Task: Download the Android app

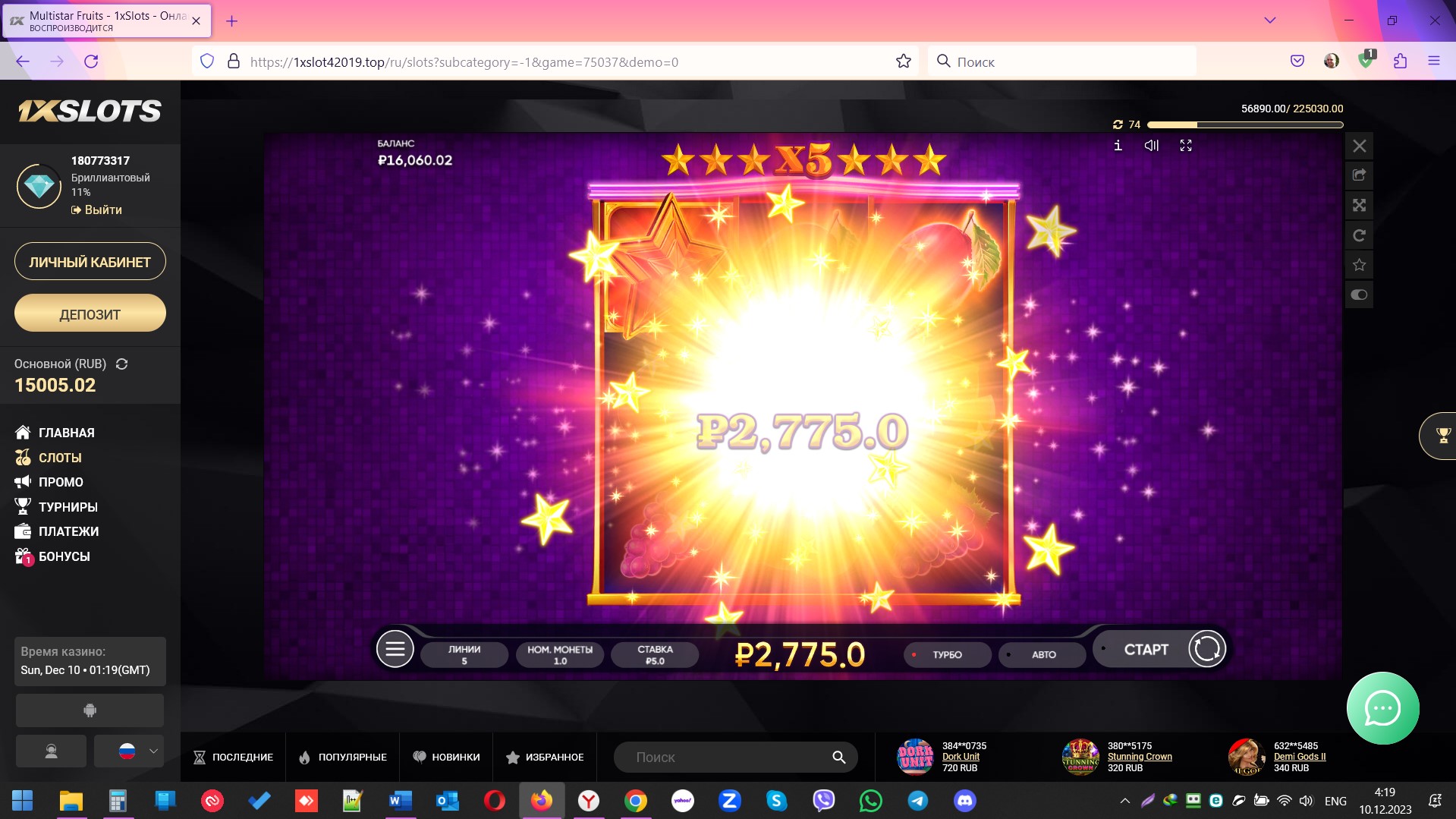Action: point(90,710)
